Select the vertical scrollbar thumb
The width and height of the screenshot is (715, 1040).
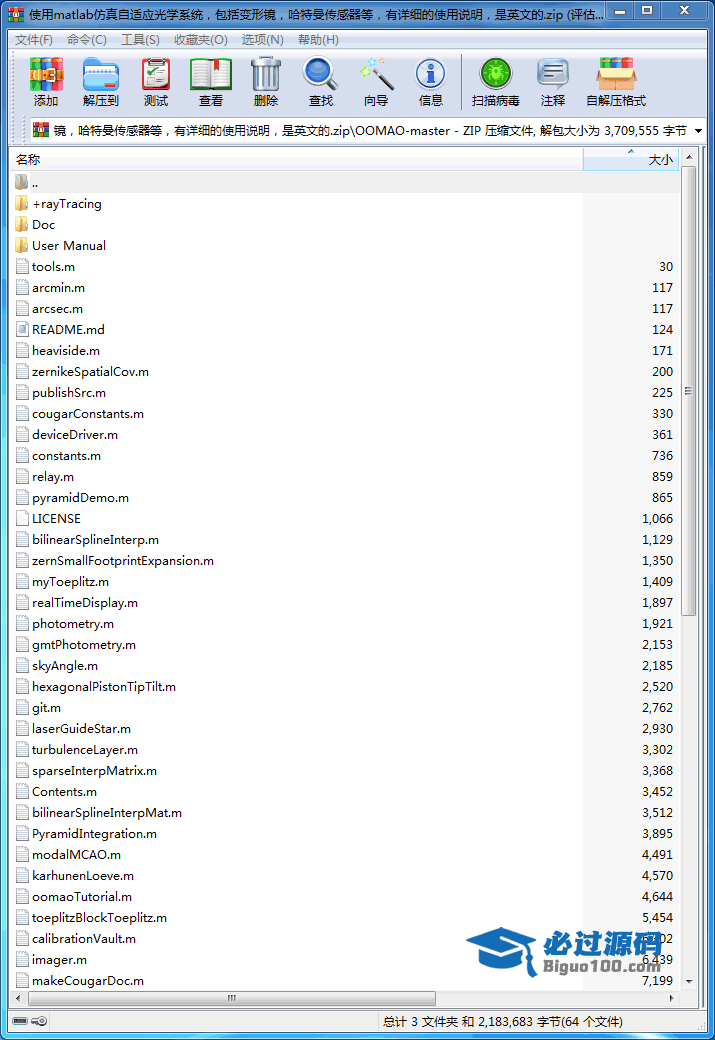tap(688, 391)
